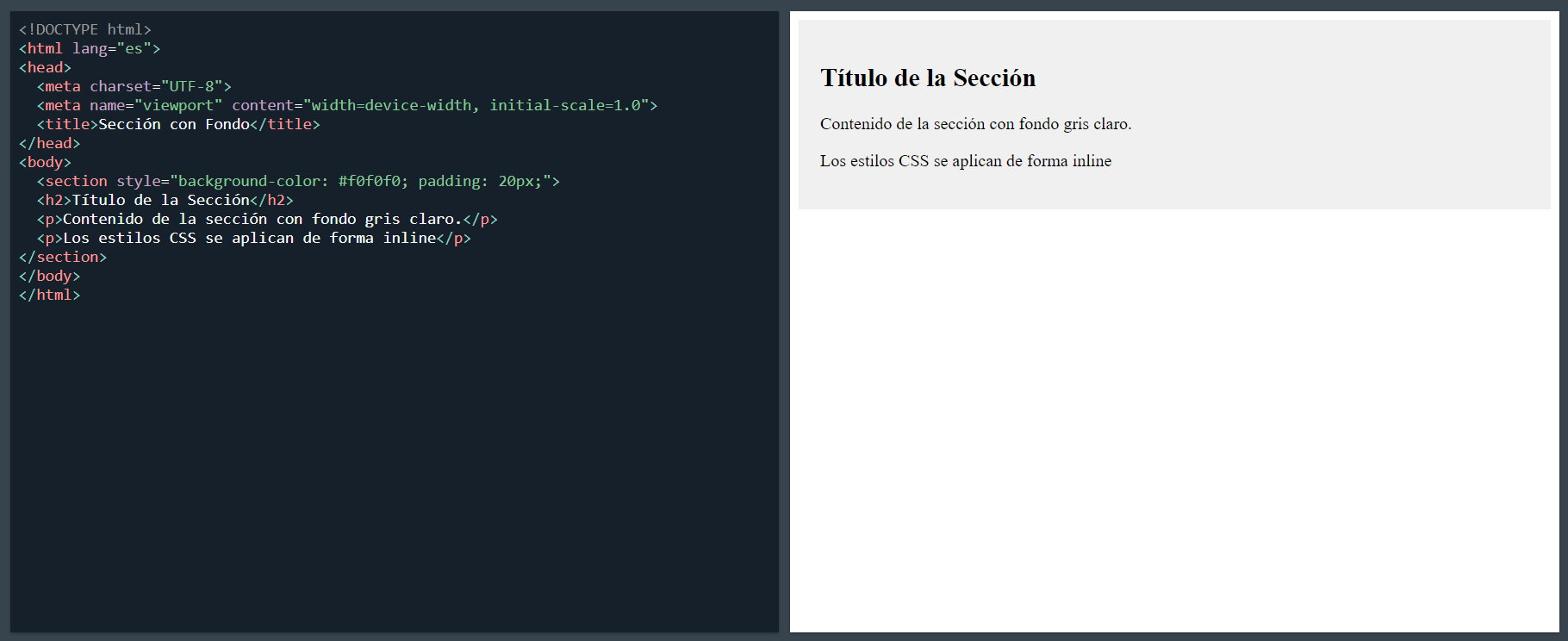This screenshot has height=641, width=1568.
Task: Select the opening head tag line
Action: click(x=46, y=67)
